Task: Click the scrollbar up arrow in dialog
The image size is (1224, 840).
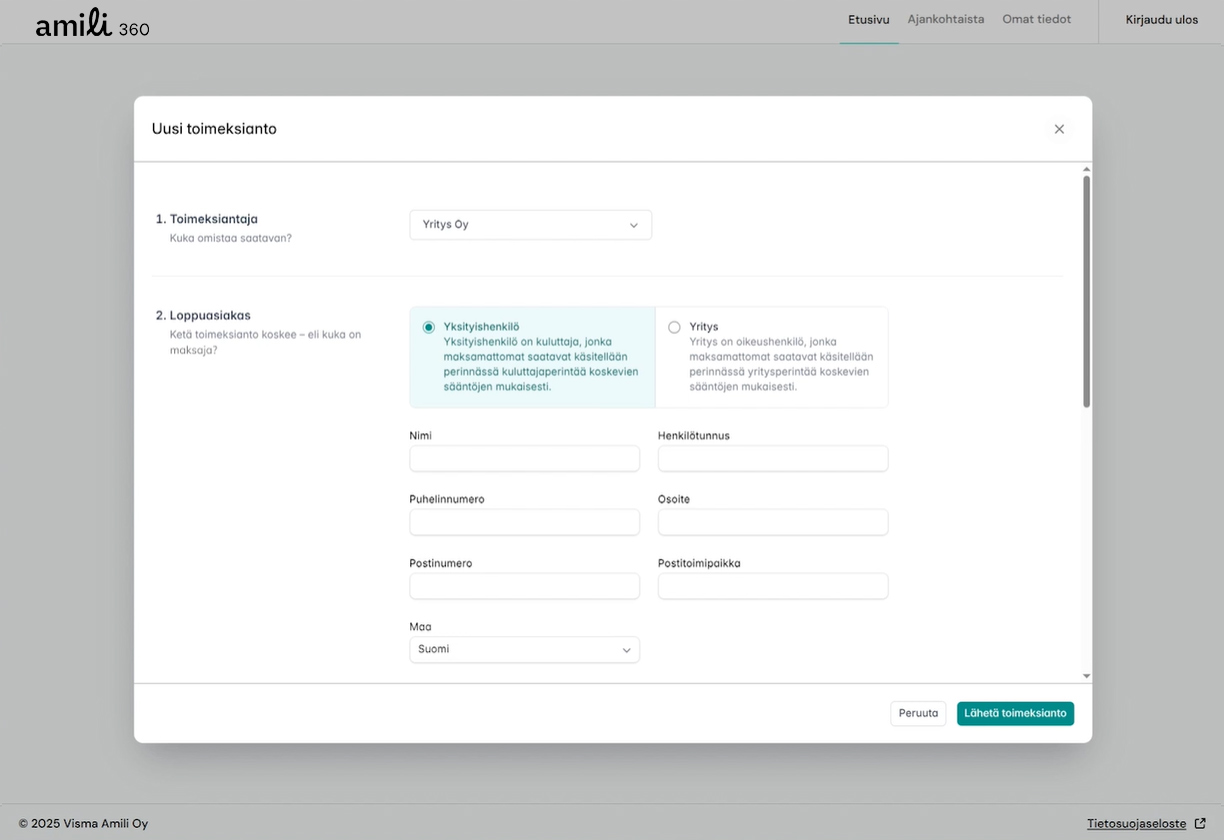Action: (1086, 170)
